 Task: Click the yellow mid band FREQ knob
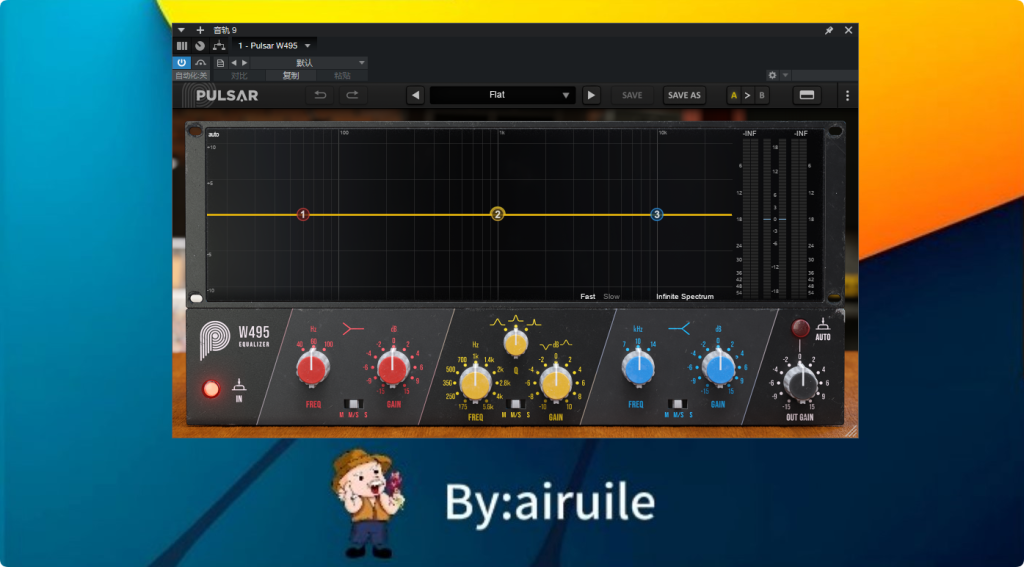(475, 383)
